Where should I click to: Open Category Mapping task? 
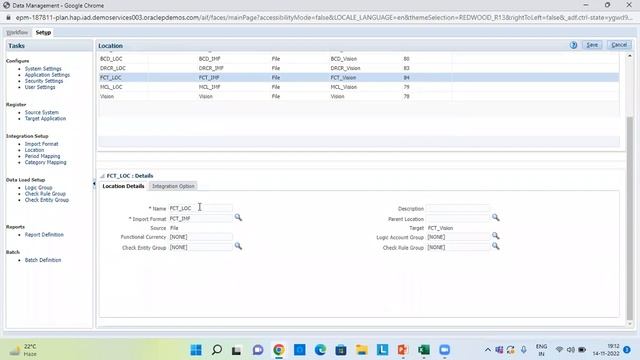click(x=45, y=162)
